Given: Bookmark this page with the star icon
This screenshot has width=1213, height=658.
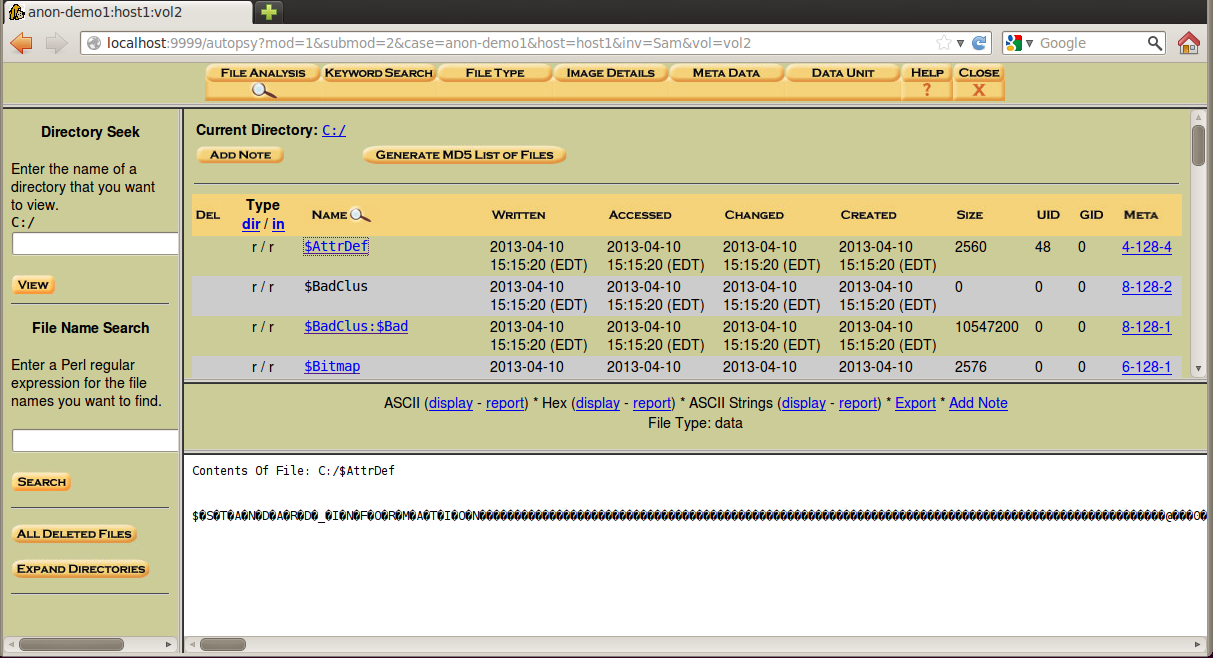Looking at the screenshot, I should (x=944, y=43).
